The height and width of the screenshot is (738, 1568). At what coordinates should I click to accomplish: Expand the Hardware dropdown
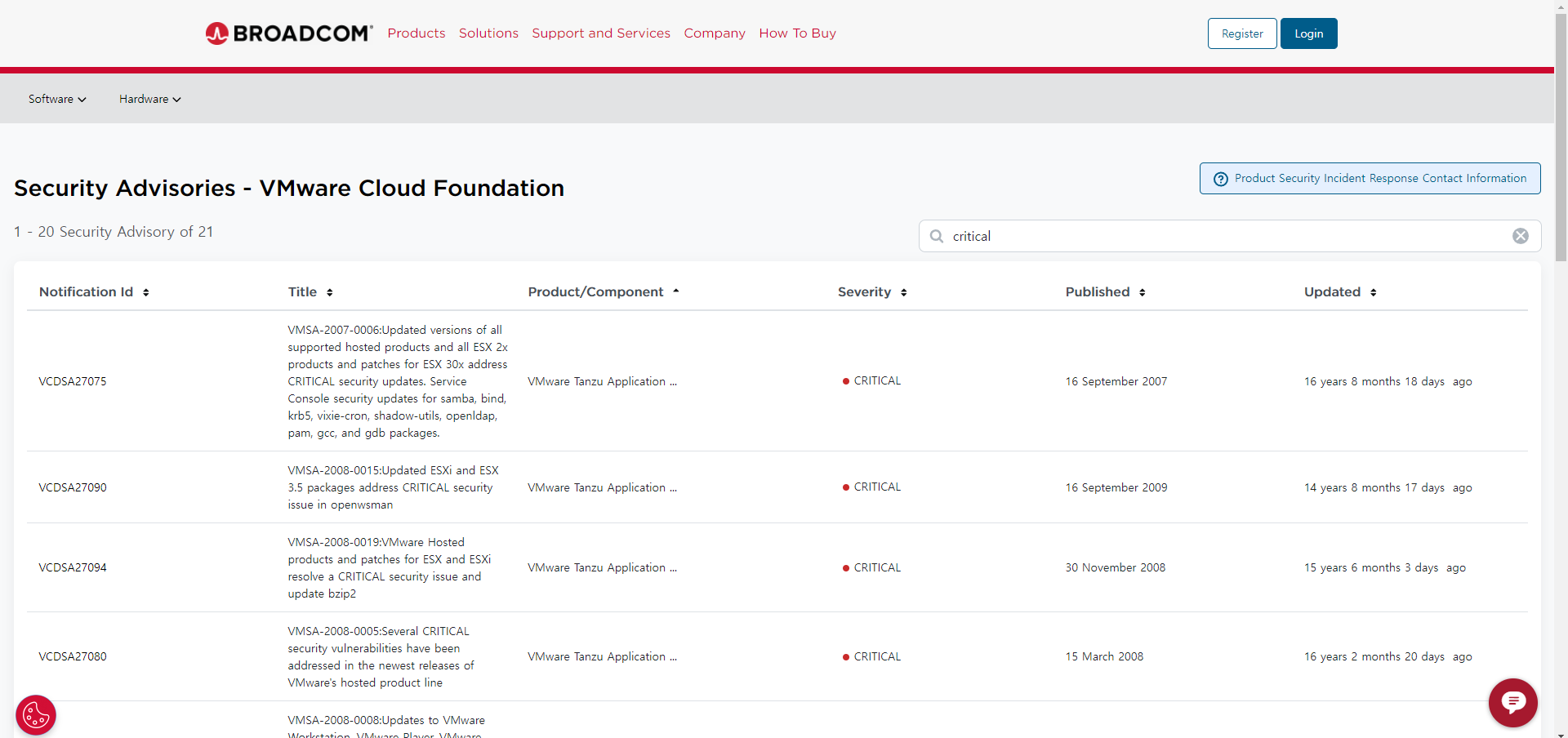click(150, 99)
